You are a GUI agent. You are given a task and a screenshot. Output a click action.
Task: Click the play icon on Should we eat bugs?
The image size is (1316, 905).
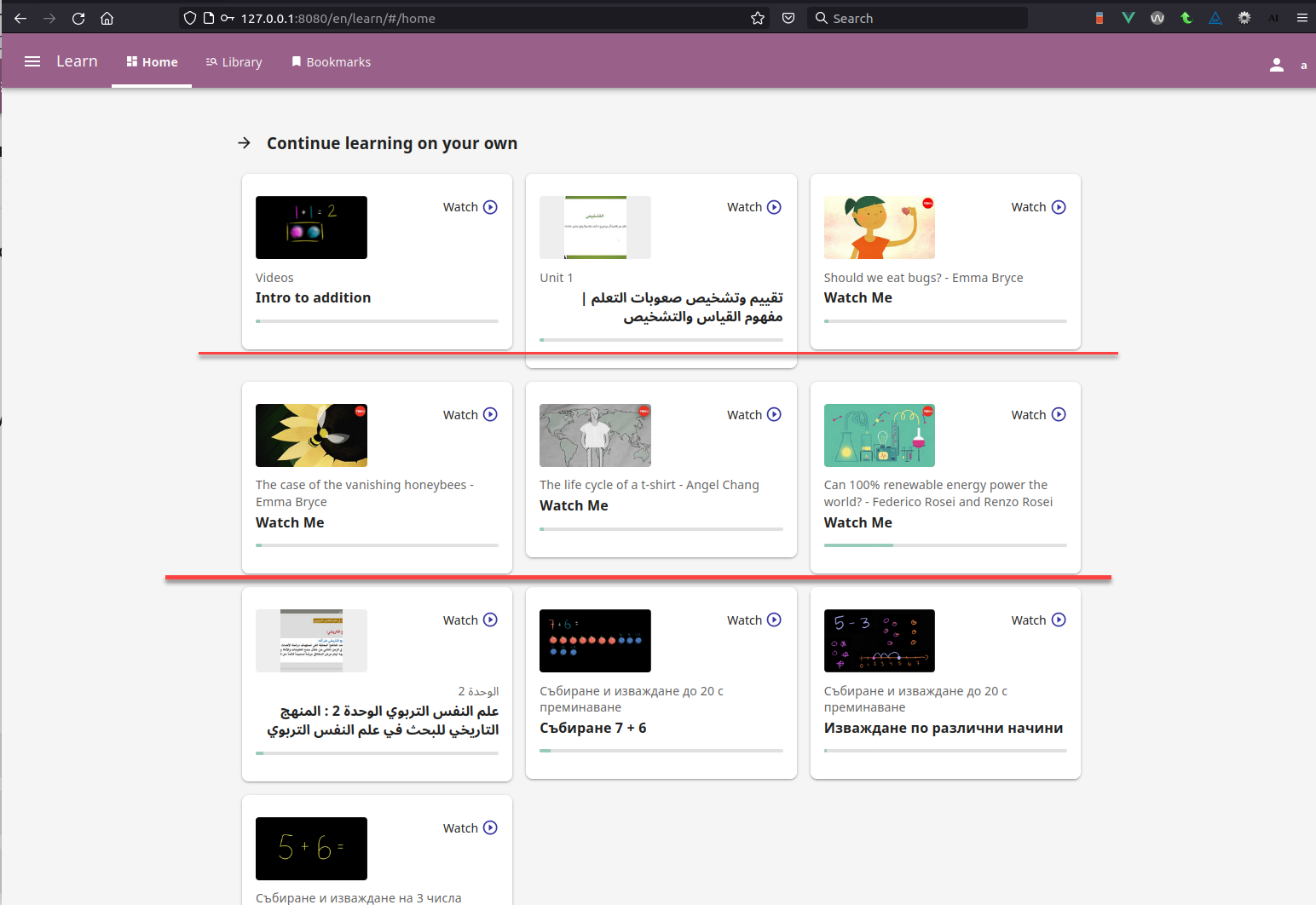click(1059, 206)
